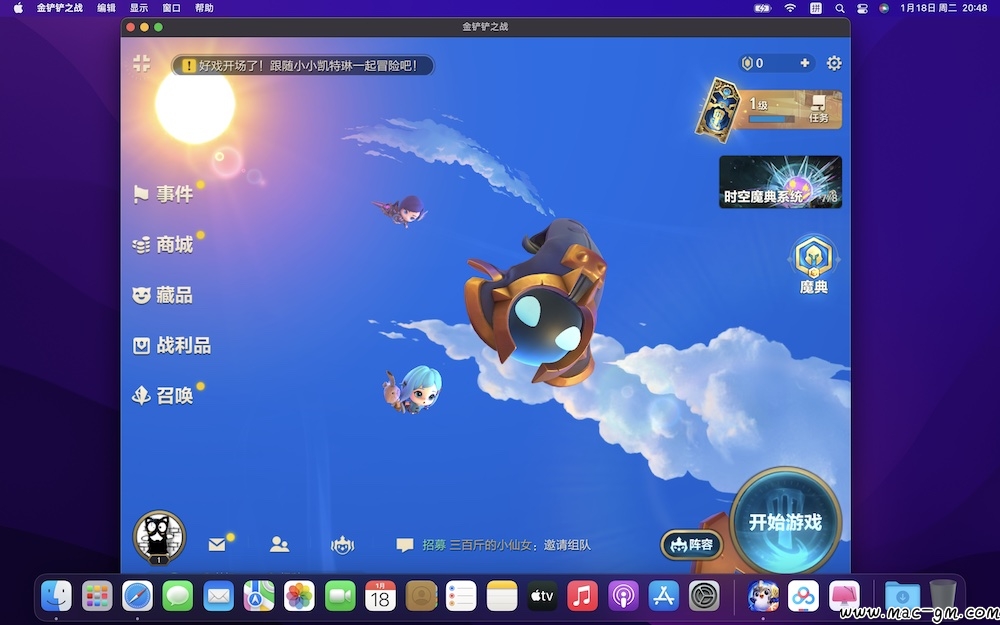Open the chat speech bubble icon
This screenshot has width=1000, height=625.
(404, 545)
